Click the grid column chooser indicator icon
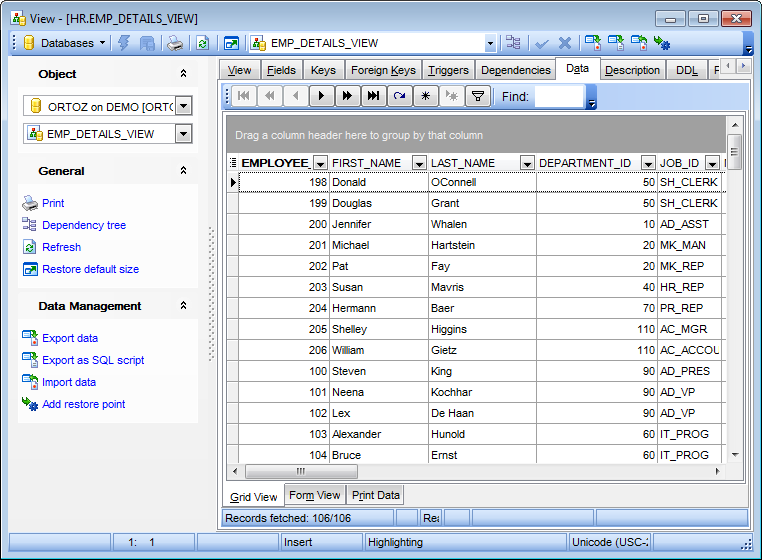Viewport: 762px width, 560px height. point(233,163)
